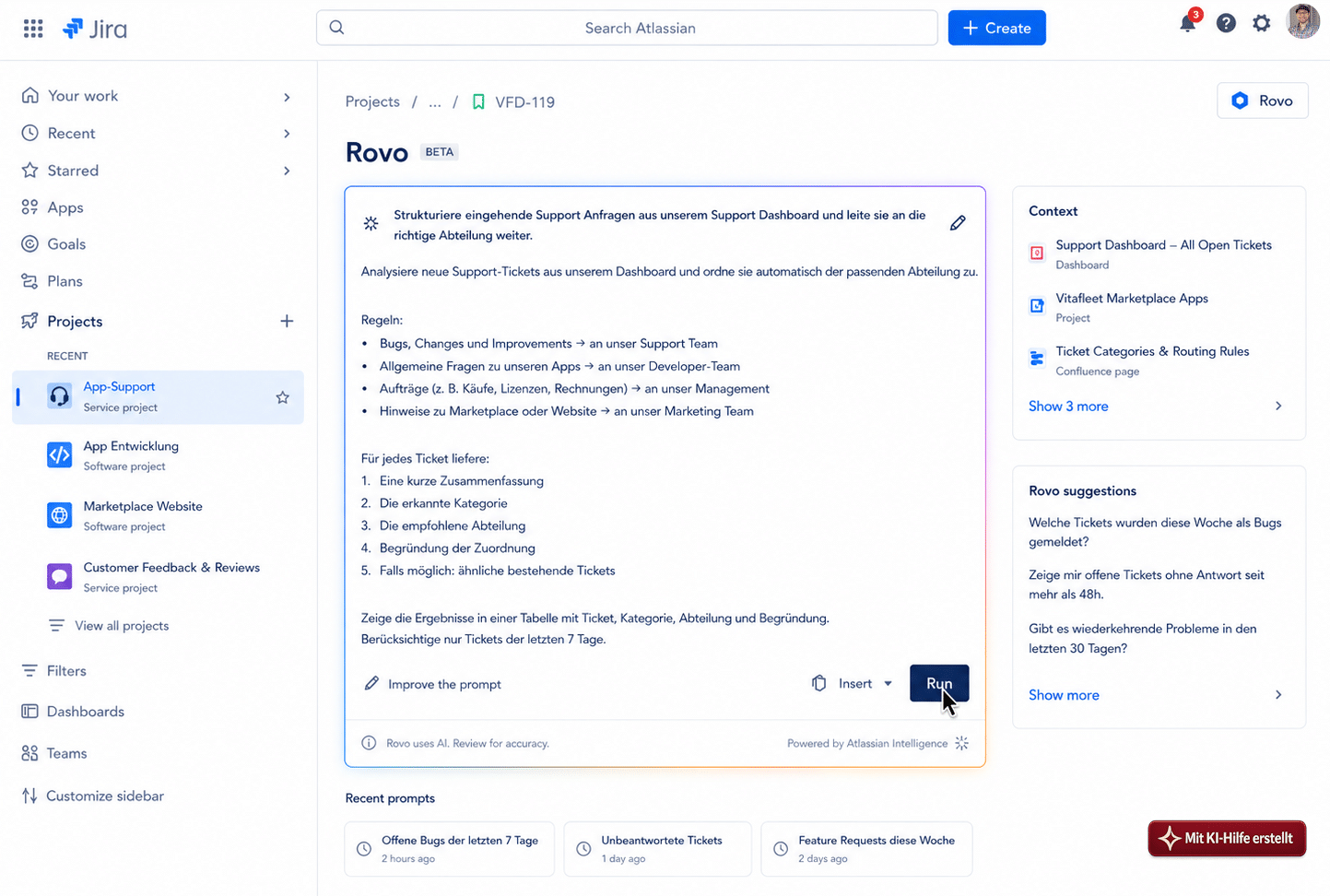Click the Recent clock icon
Image resolution: width=1330 pixels, height=896 pixels.
(x=30, y=133)
